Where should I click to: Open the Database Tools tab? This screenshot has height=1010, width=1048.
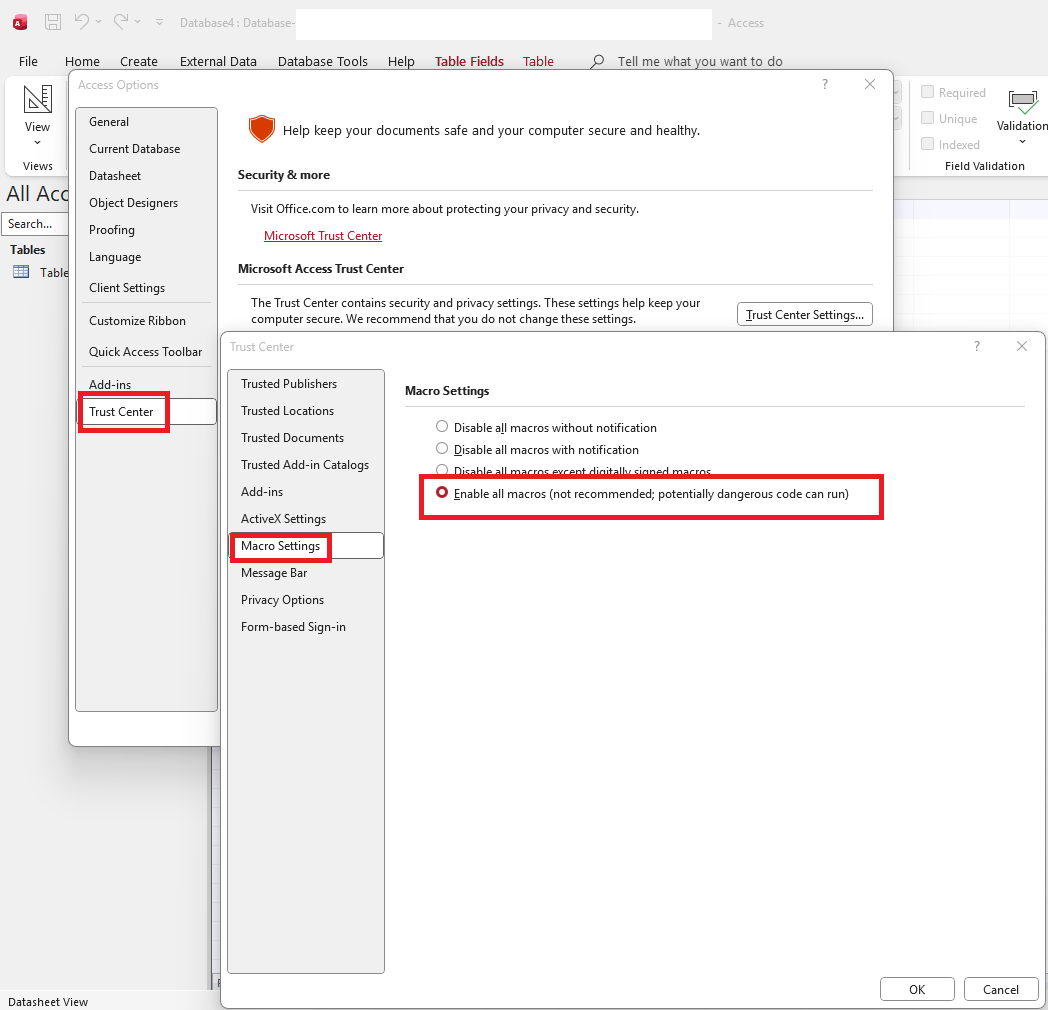pos(322,61)
